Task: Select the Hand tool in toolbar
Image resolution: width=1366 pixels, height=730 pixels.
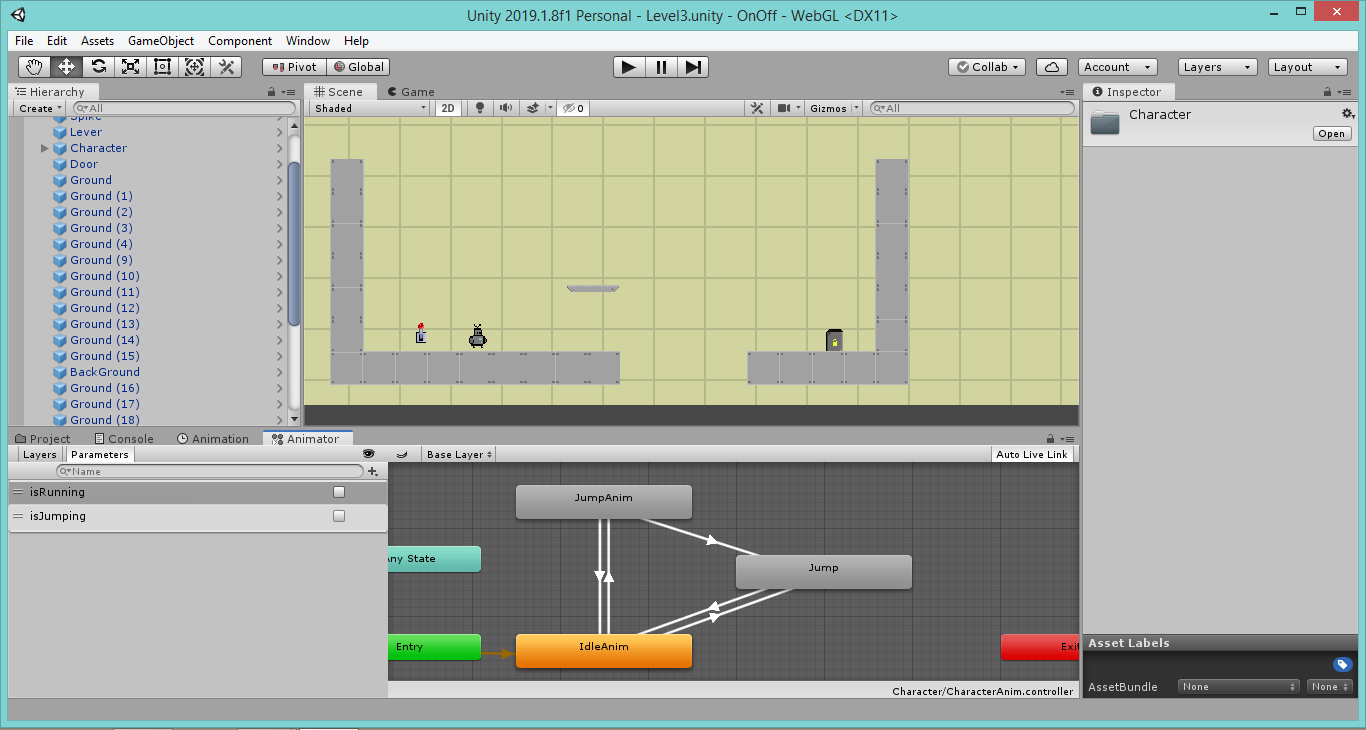Action: 35,67
